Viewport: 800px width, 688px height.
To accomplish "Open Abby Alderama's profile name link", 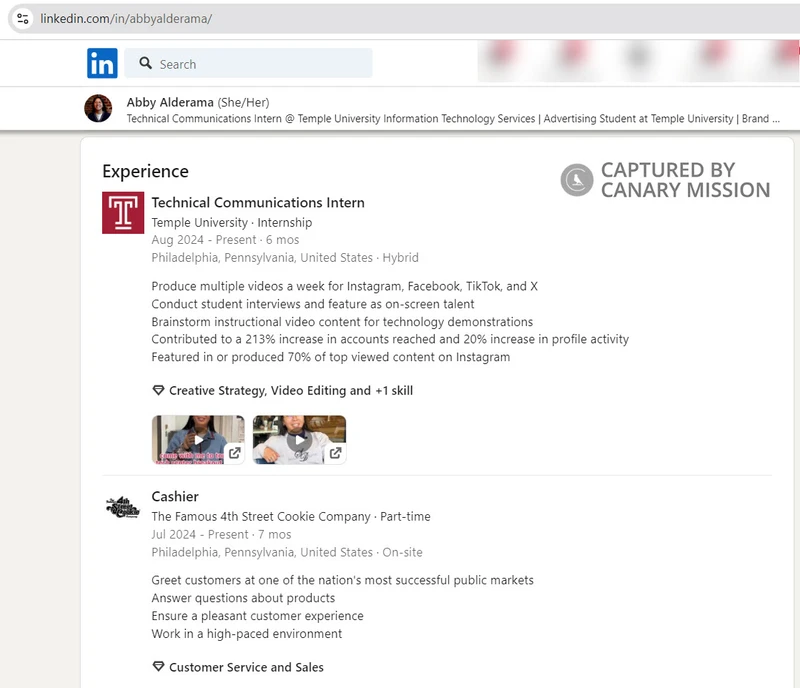I will point(168,102).
